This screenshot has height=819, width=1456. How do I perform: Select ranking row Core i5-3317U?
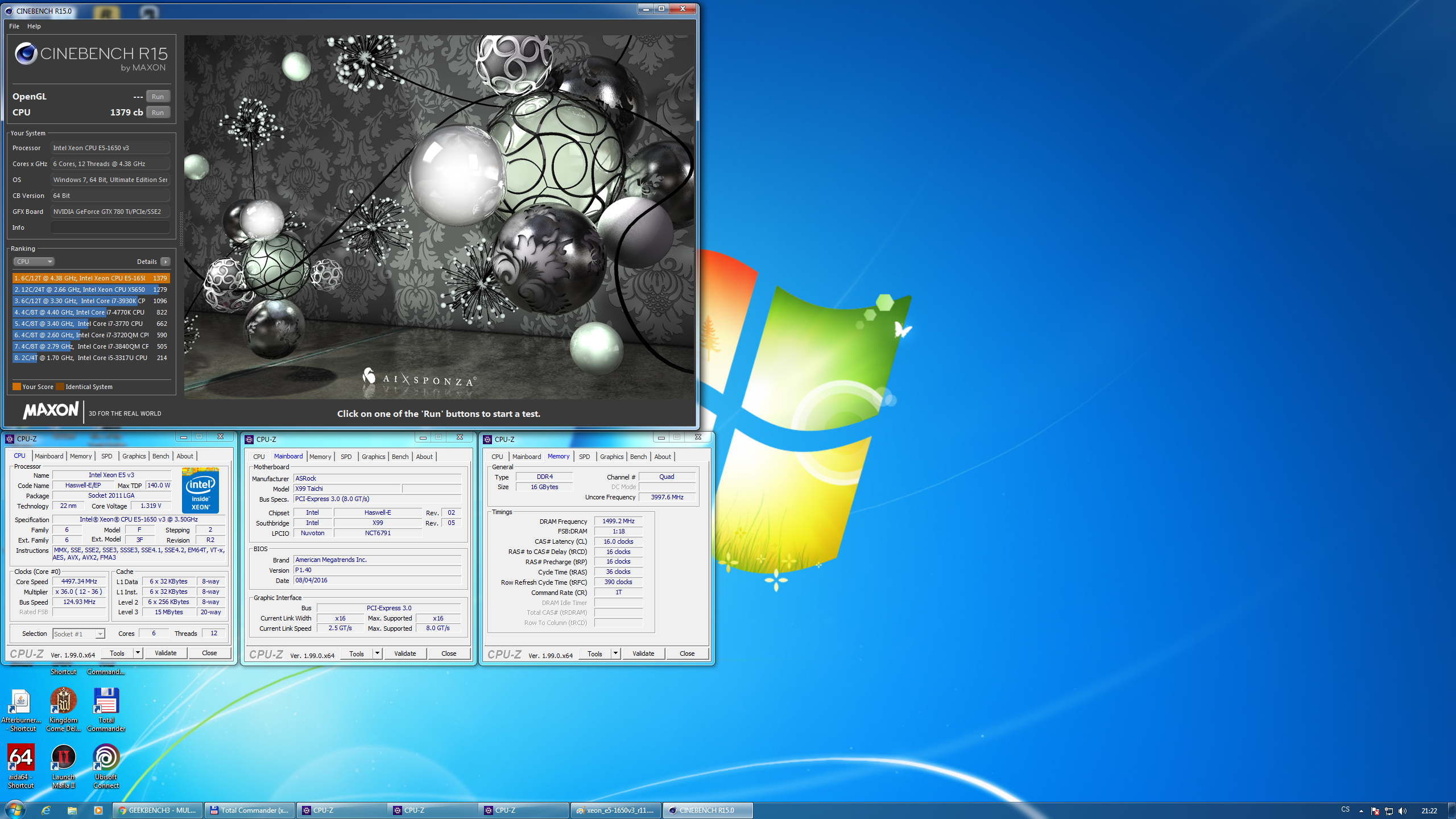tap(91, 358)
